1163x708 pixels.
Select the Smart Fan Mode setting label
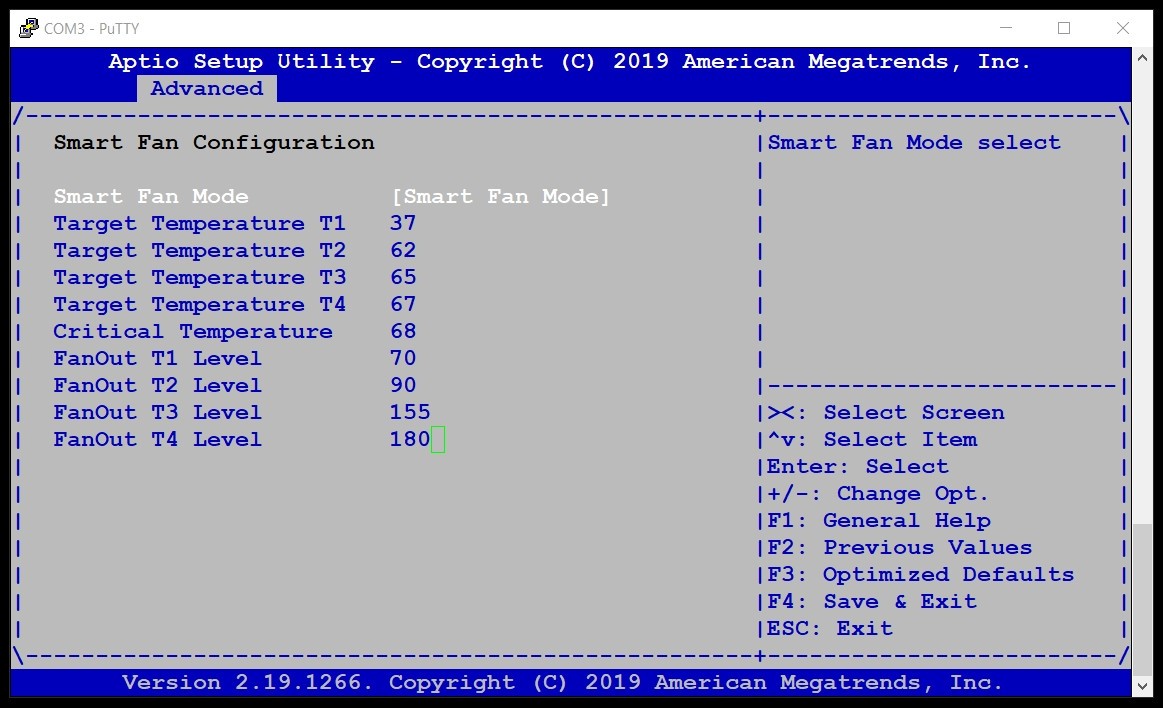pyautogui.click(x=151, y=196)
